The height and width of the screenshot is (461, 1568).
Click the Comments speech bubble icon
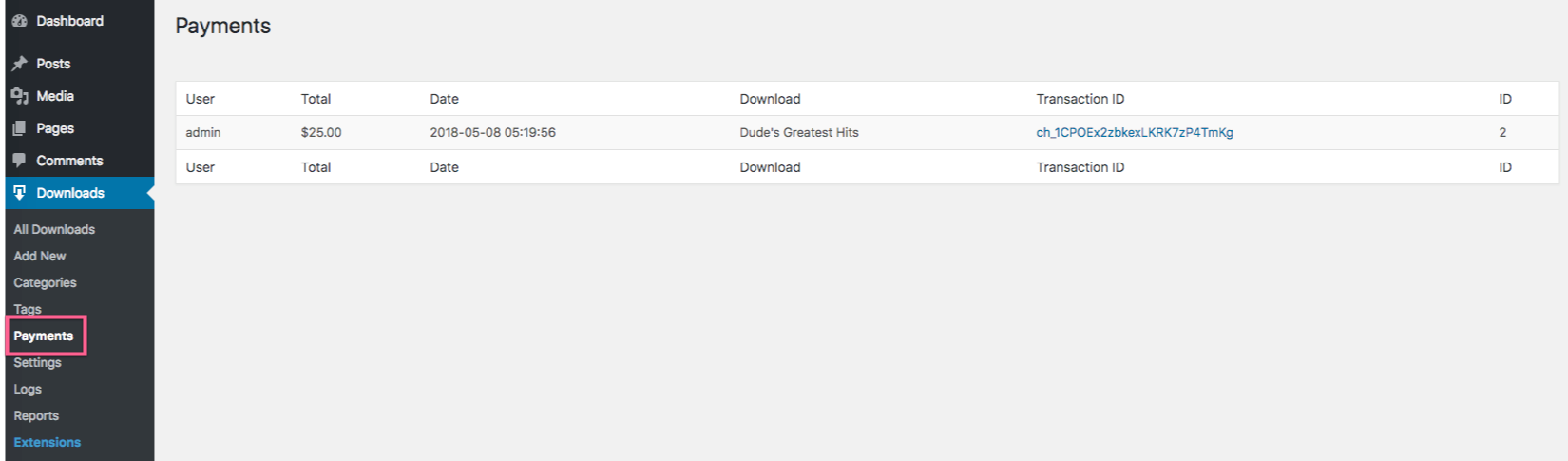pyautogui.click(x=19, y=161)
